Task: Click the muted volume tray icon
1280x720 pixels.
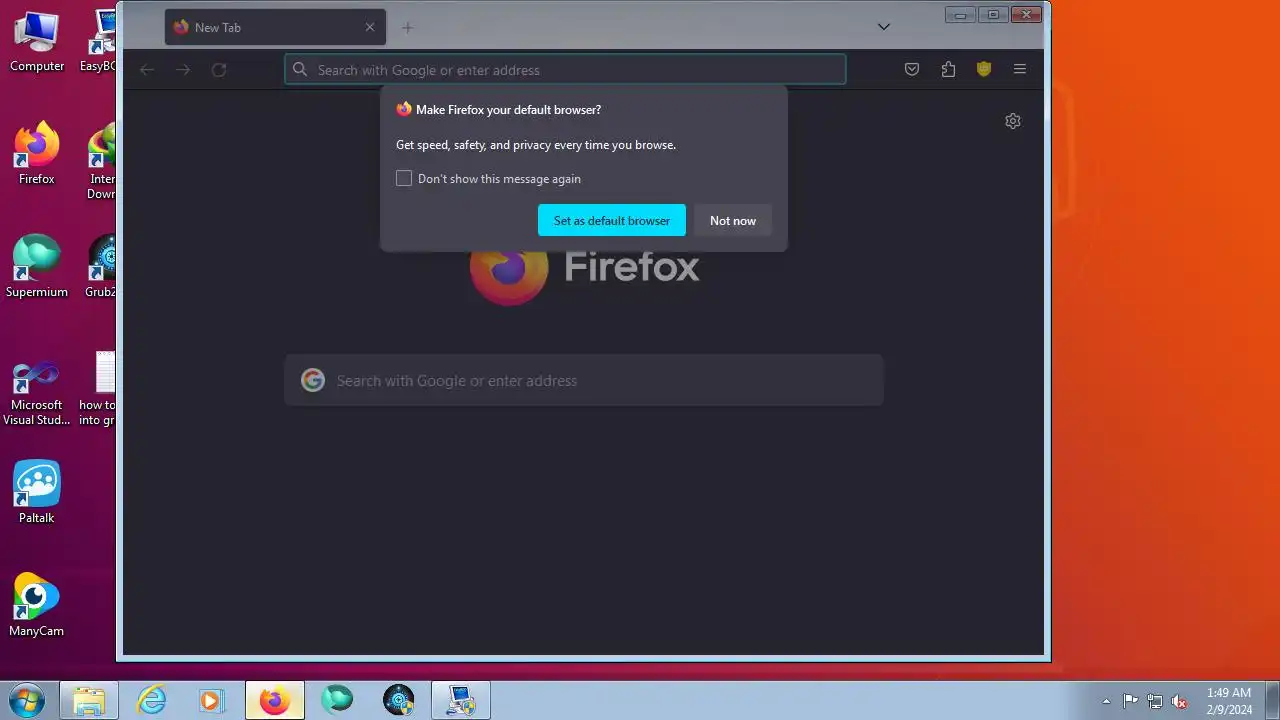Action: point(1180,701)
